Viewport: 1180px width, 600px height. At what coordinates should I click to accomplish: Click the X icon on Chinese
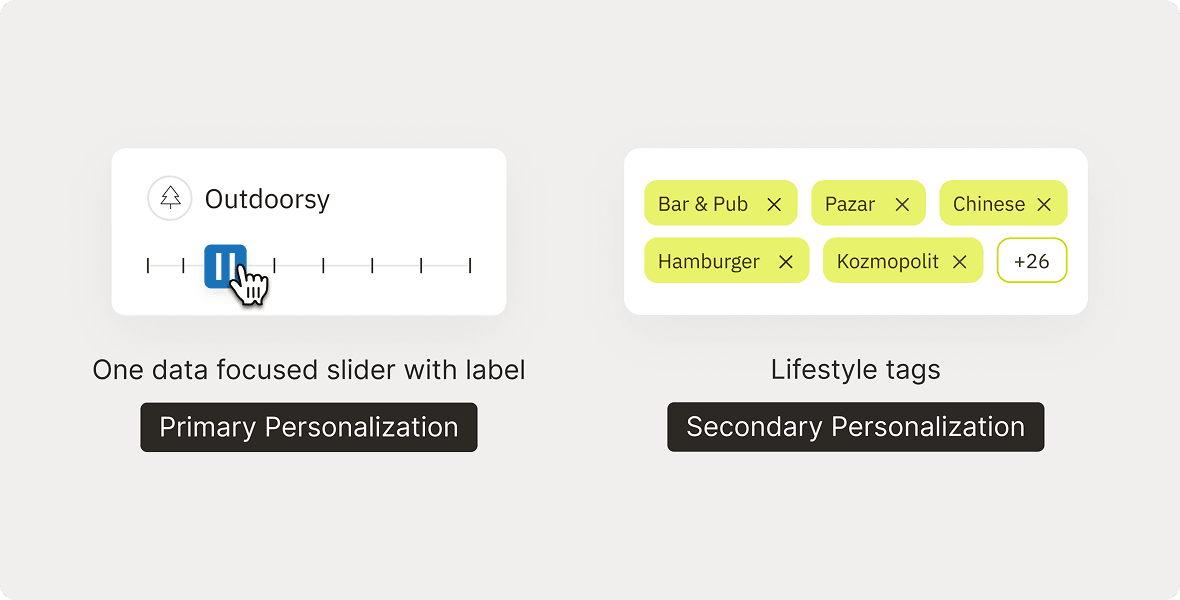1044,203
